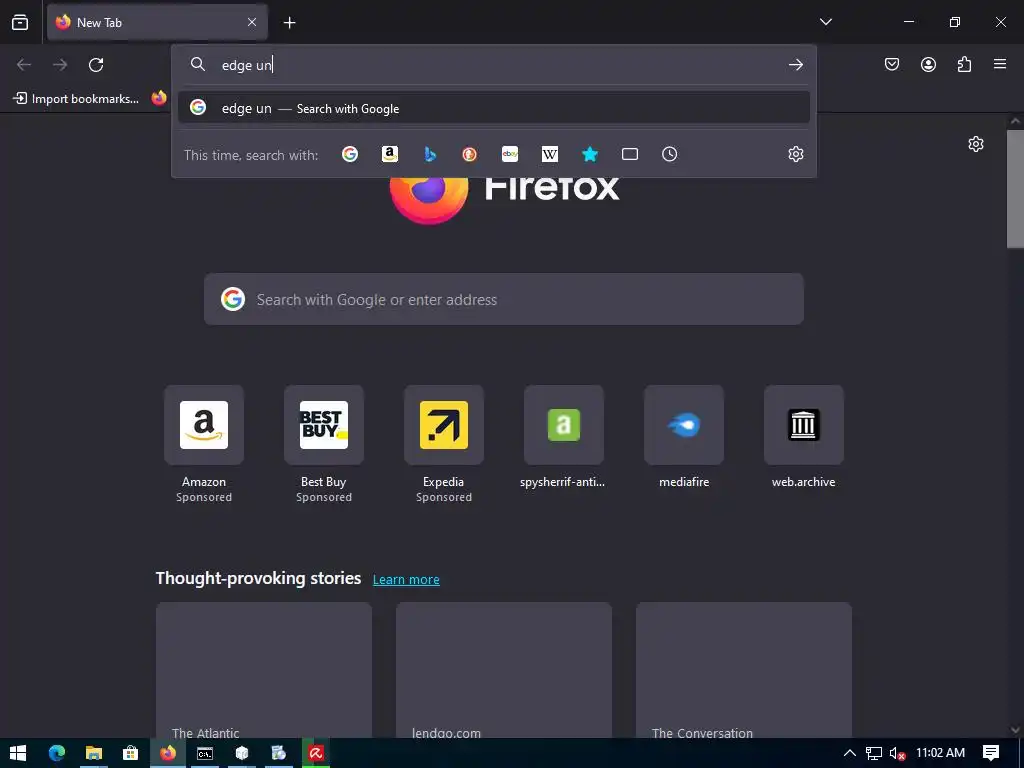Search this time with Google icon
Viewport: 1024px width, 768px height.
click(x=350, y=154)
